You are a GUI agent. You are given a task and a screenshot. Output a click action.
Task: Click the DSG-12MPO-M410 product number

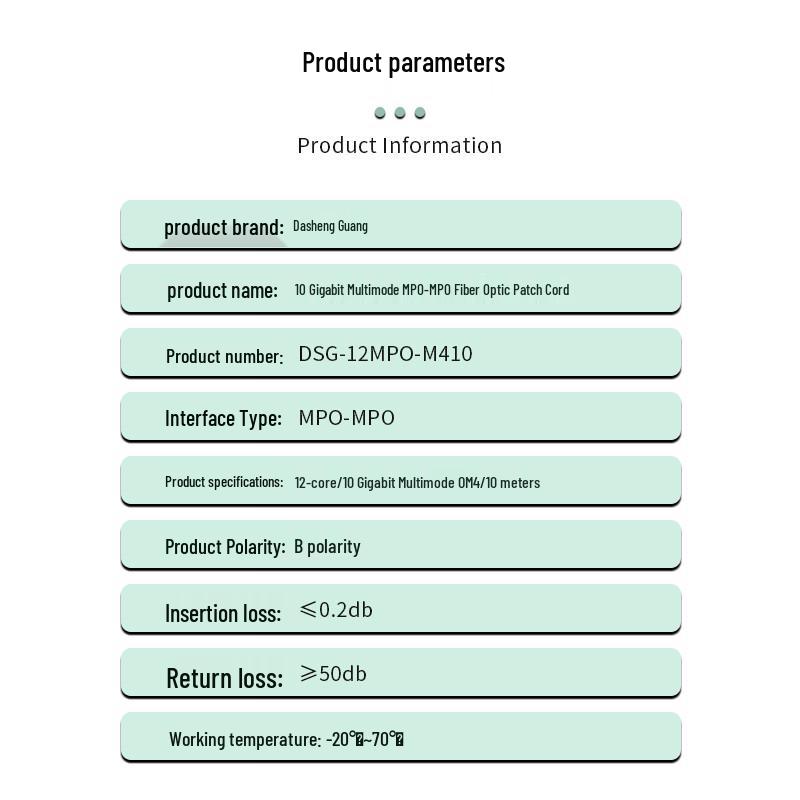pos(385,354)
